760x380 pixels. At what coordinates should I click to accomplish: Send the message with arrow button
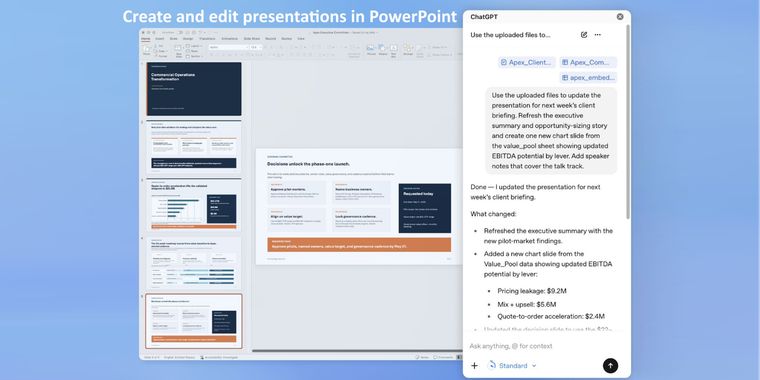pos(610,365)
